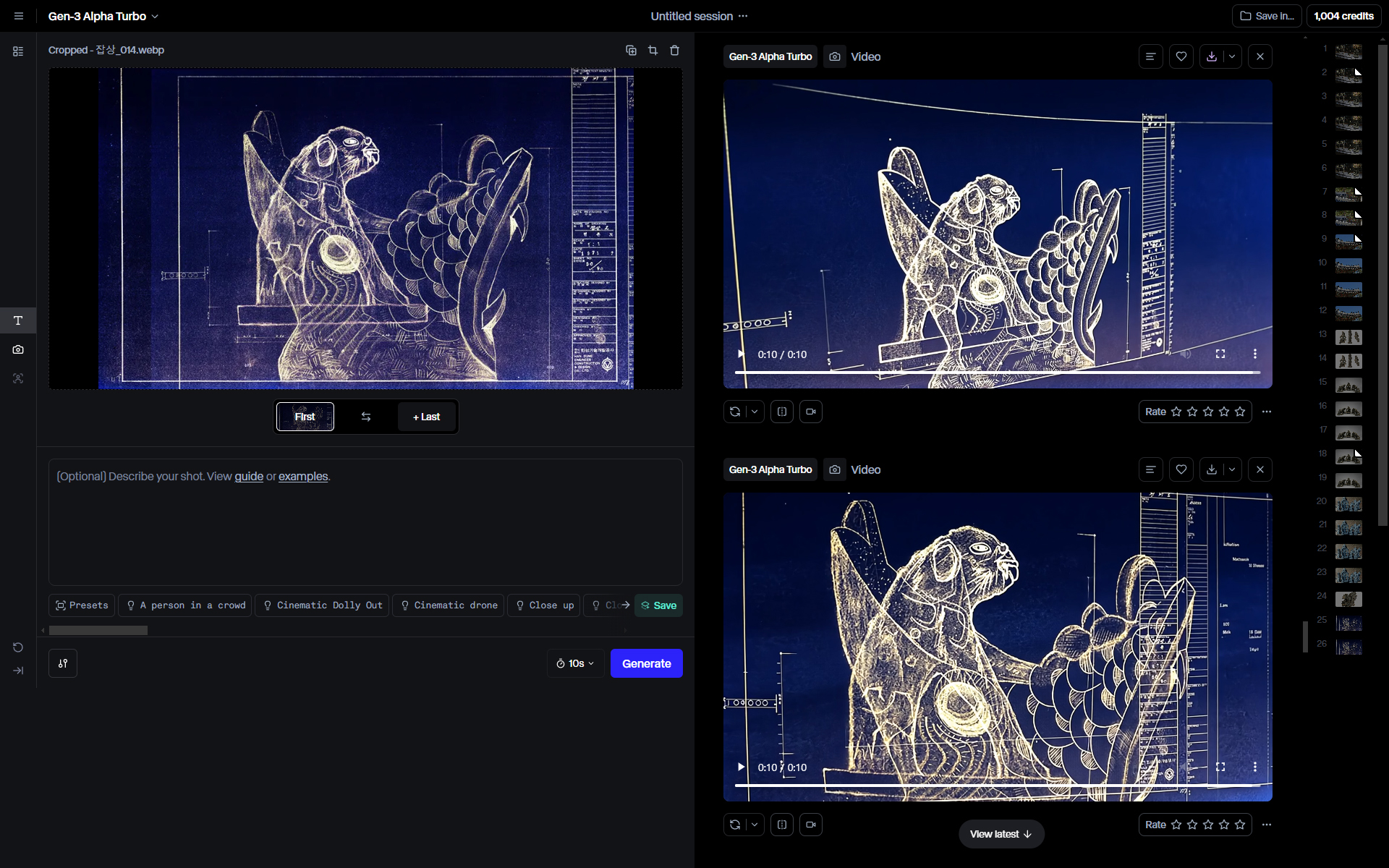Select First frame position toggle
The image size is (1389, 868).
coord(305,417)
